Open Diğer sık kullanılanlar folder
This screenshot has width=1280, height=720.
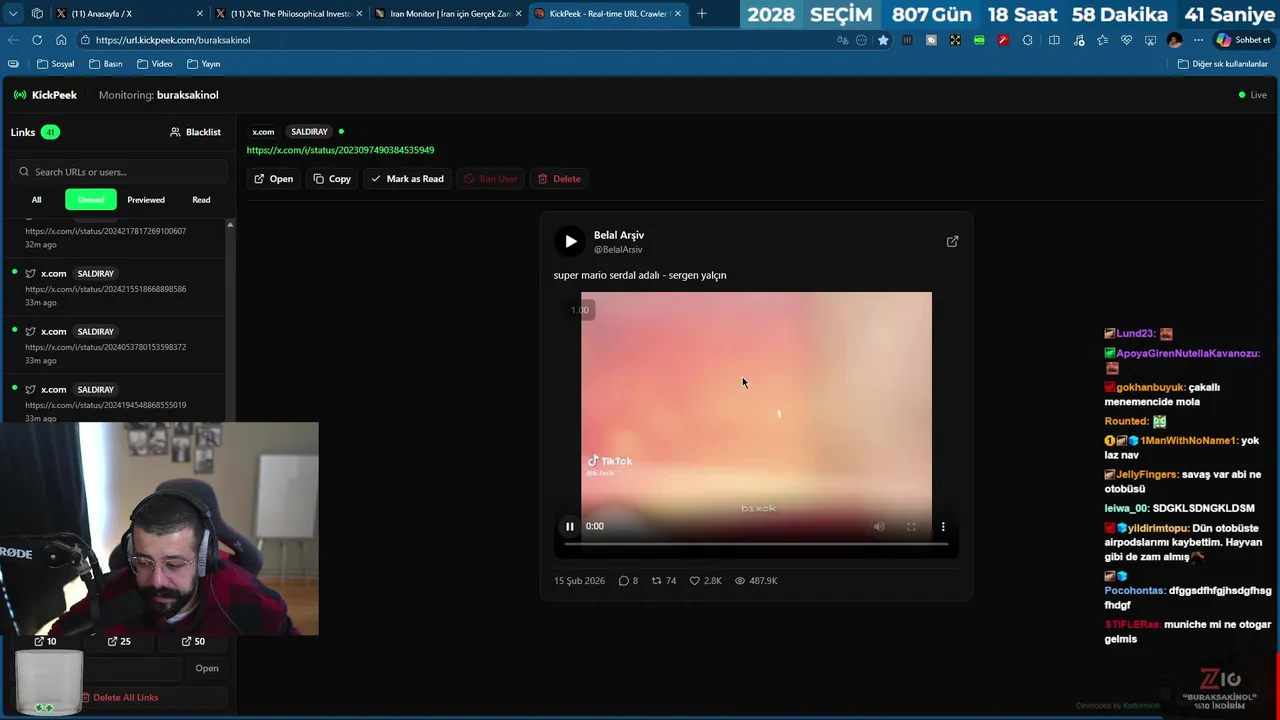pos(1222,64)
